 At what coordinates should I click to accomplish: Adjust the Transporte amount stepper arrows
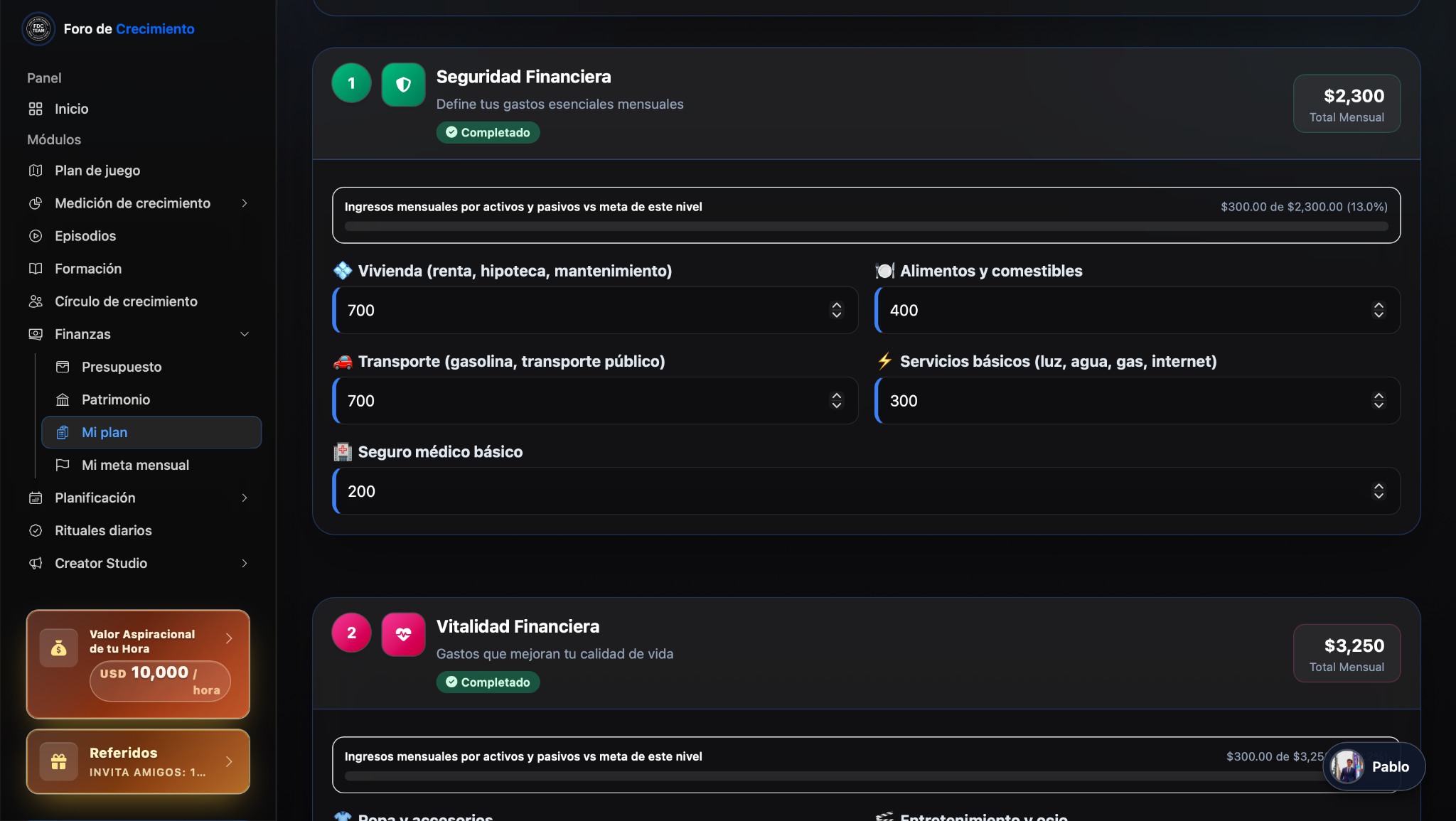click(x=836, y=401)
